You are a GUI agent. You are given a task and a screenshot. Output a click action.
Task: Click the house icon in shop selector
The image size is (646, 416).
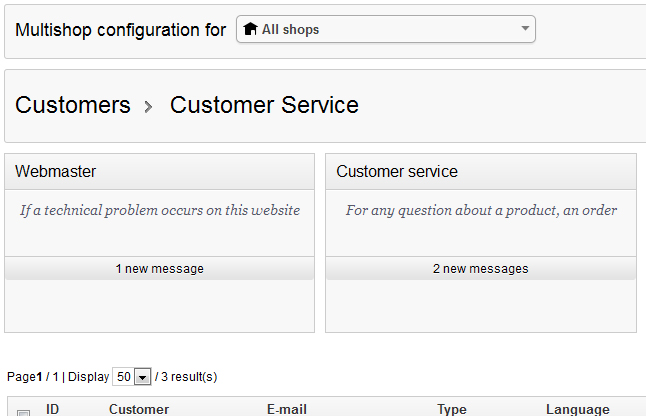point(250,30)
